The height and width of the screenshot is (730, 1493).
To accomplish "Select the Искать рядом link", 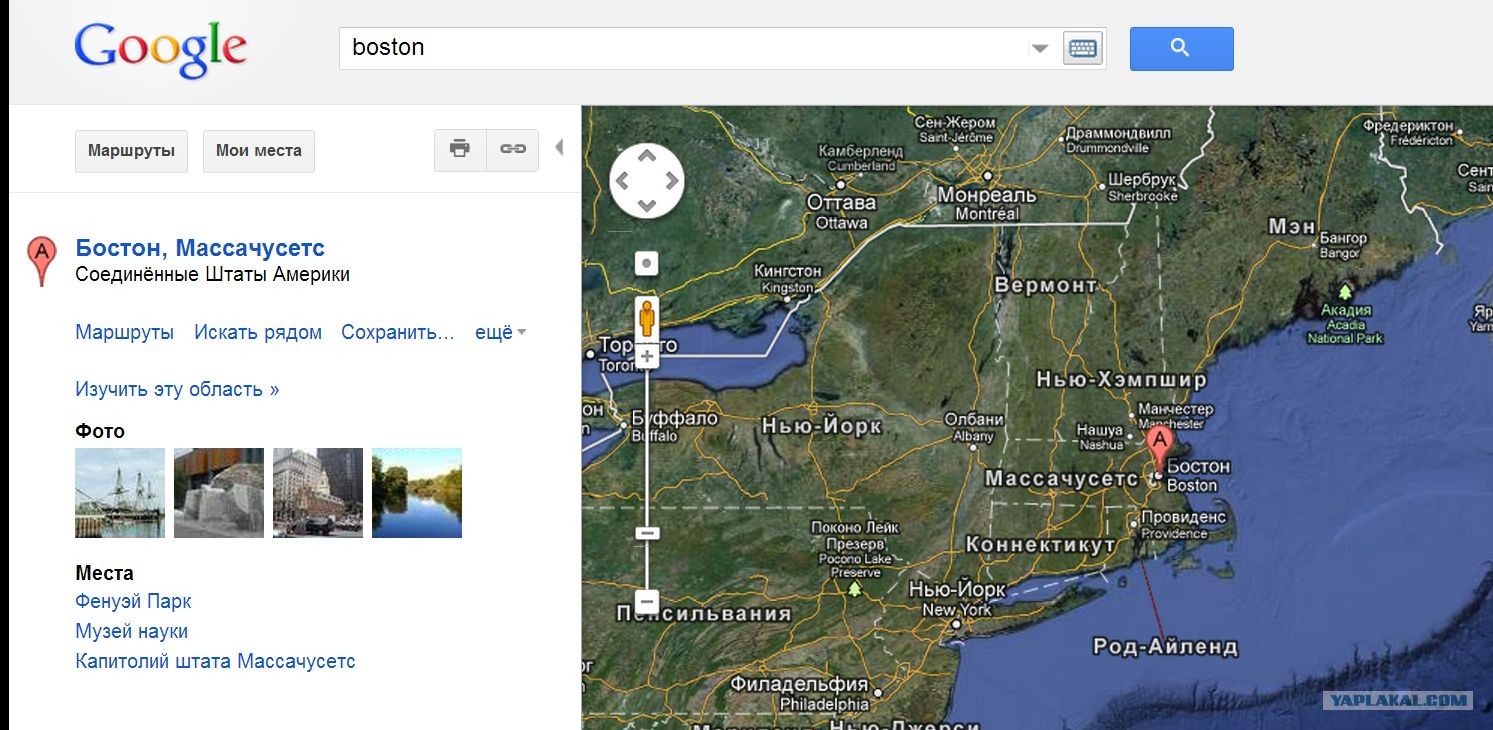I will (258, 332).
